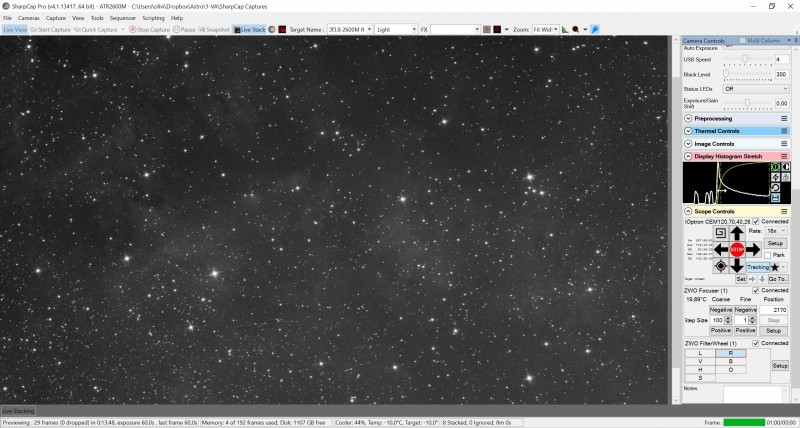Click the FilterWheel Setup button
The width and height of the screenshot is (800, 428).
pyautogui.click(x=780, y=366)
